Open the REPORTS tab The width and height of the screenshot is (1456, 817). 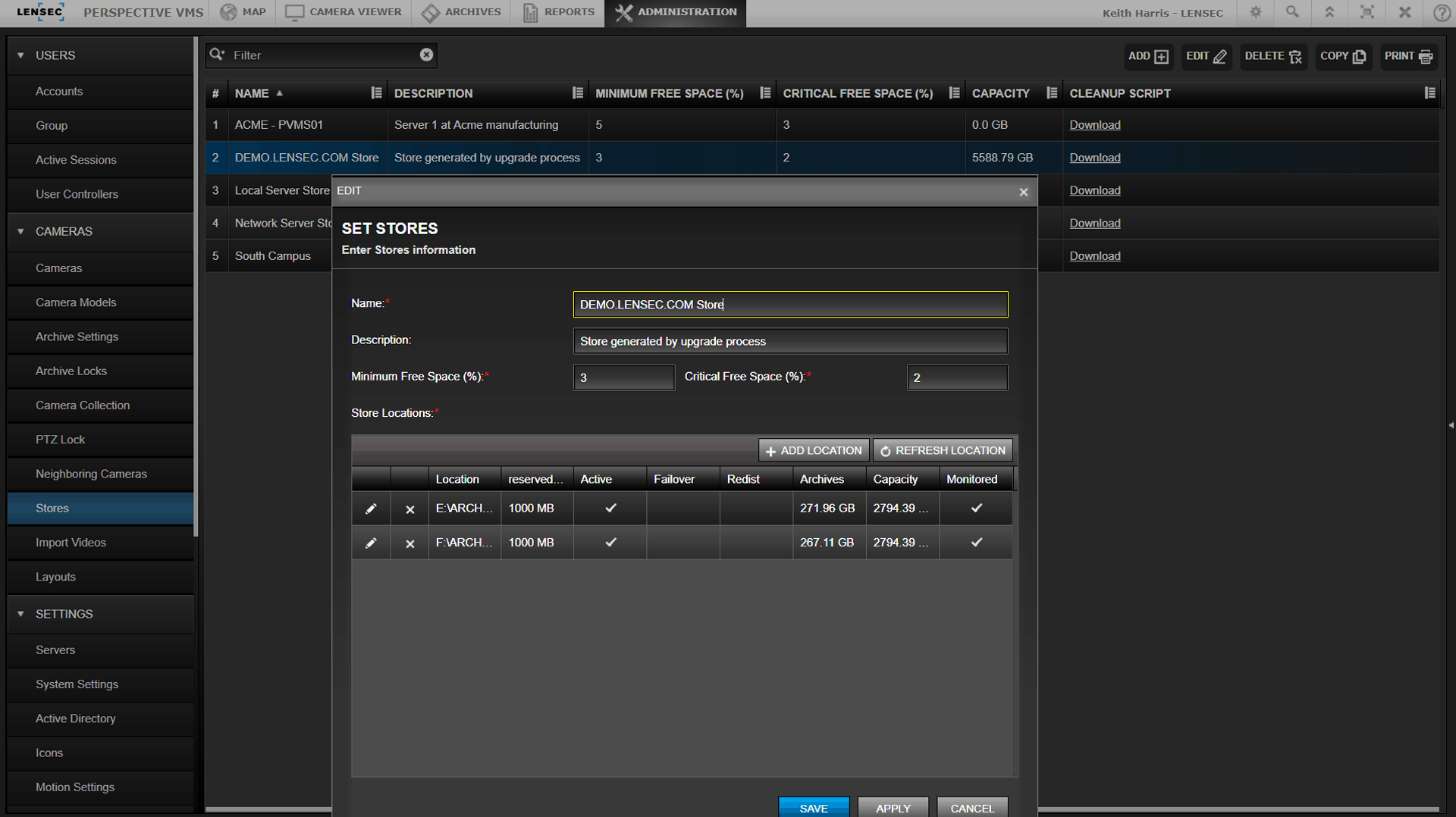pos(559,12)
